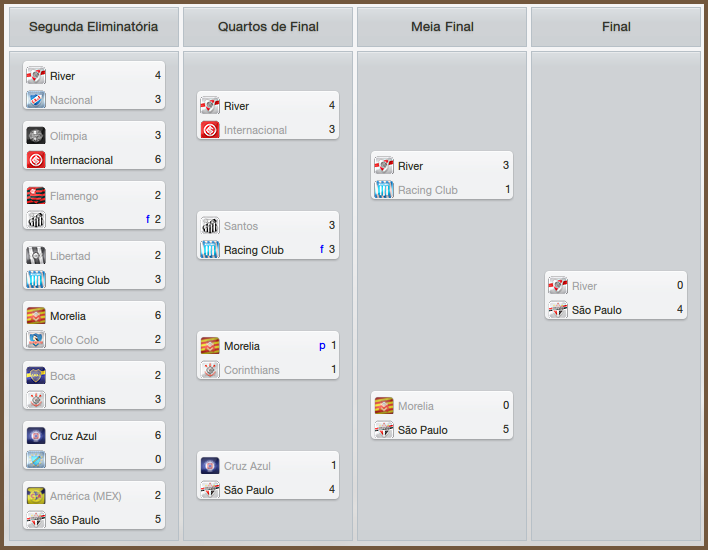This screenshot has width=708, height=550.
Task: Select the Quartos de Final header
Action: click(268, 27)
